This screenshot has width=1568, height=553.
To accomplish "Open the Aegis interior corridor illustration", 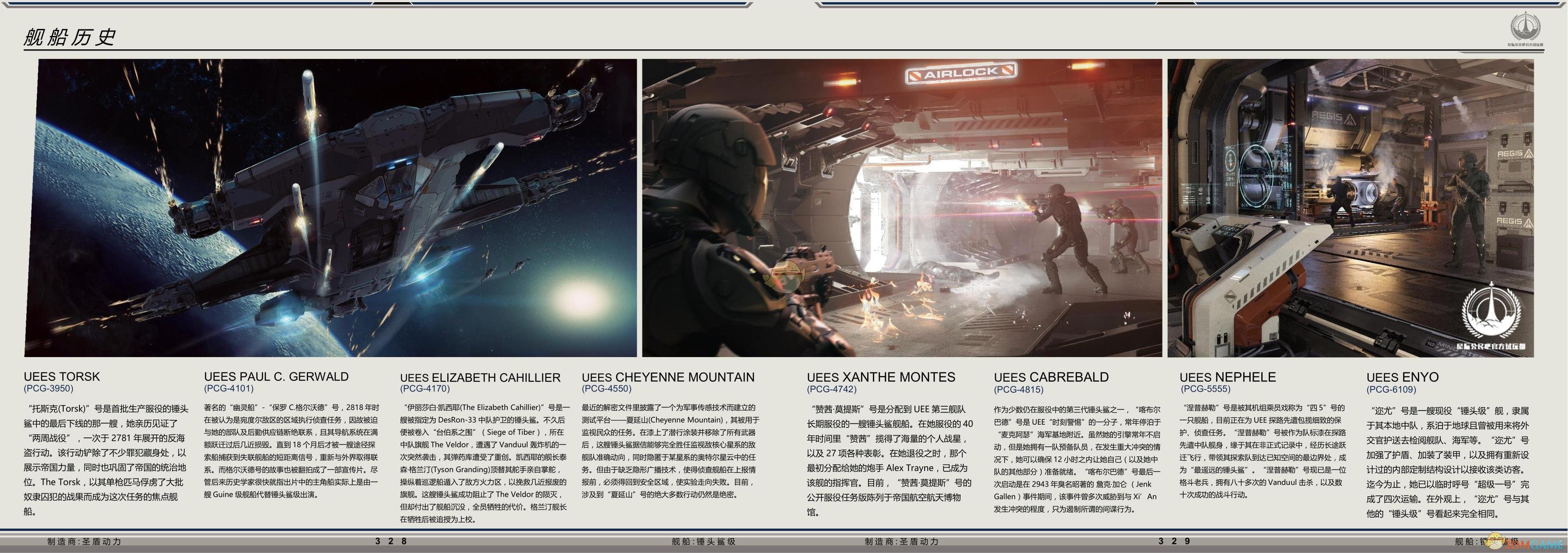I will [1350, 208].
